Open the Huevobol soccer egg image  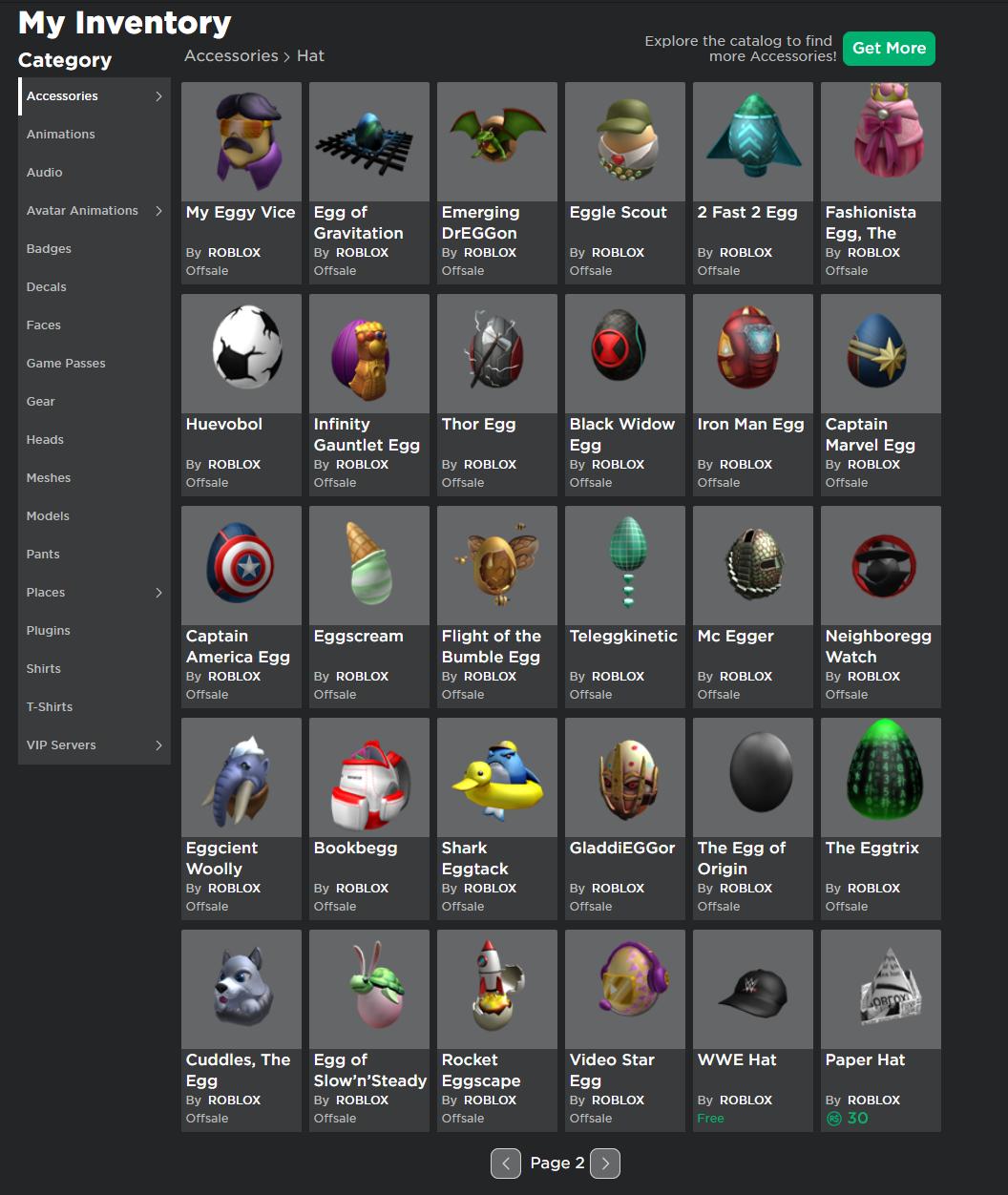241,353
